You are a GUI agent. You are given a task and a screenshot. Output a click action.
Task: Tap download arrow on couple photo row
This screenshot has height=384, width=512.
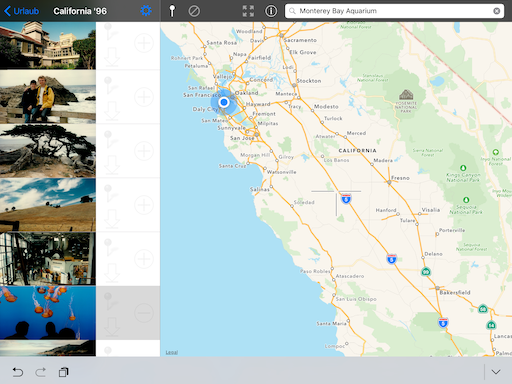112,111
